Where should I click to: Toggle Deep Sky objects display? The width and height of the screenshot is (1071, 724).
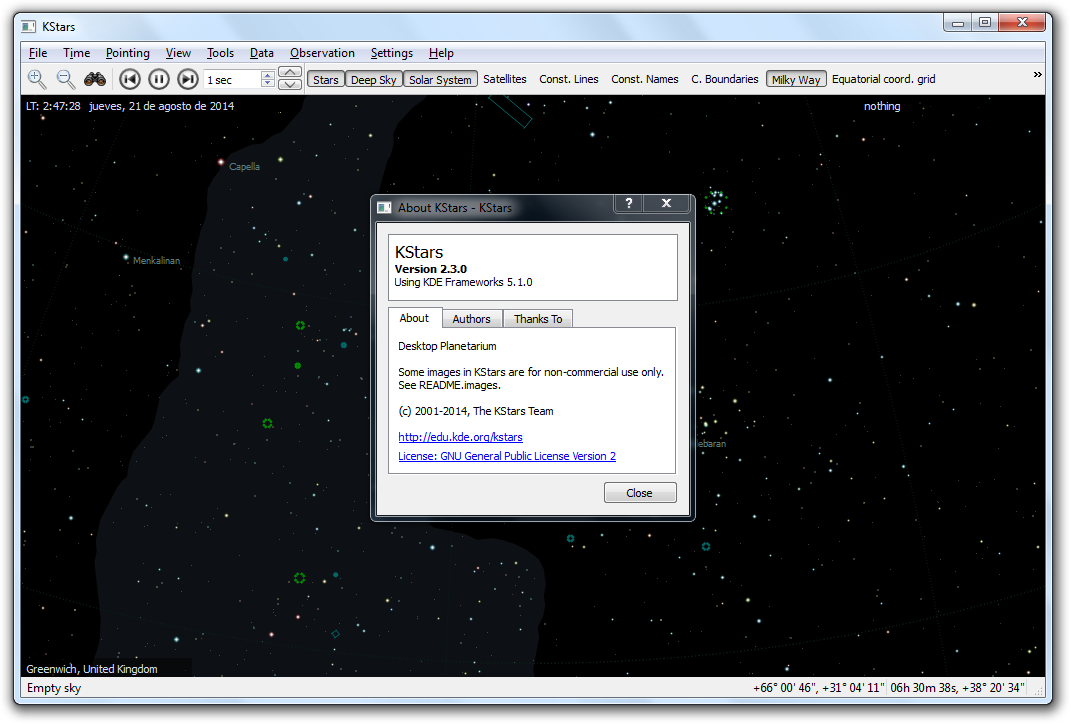[374, 79]
